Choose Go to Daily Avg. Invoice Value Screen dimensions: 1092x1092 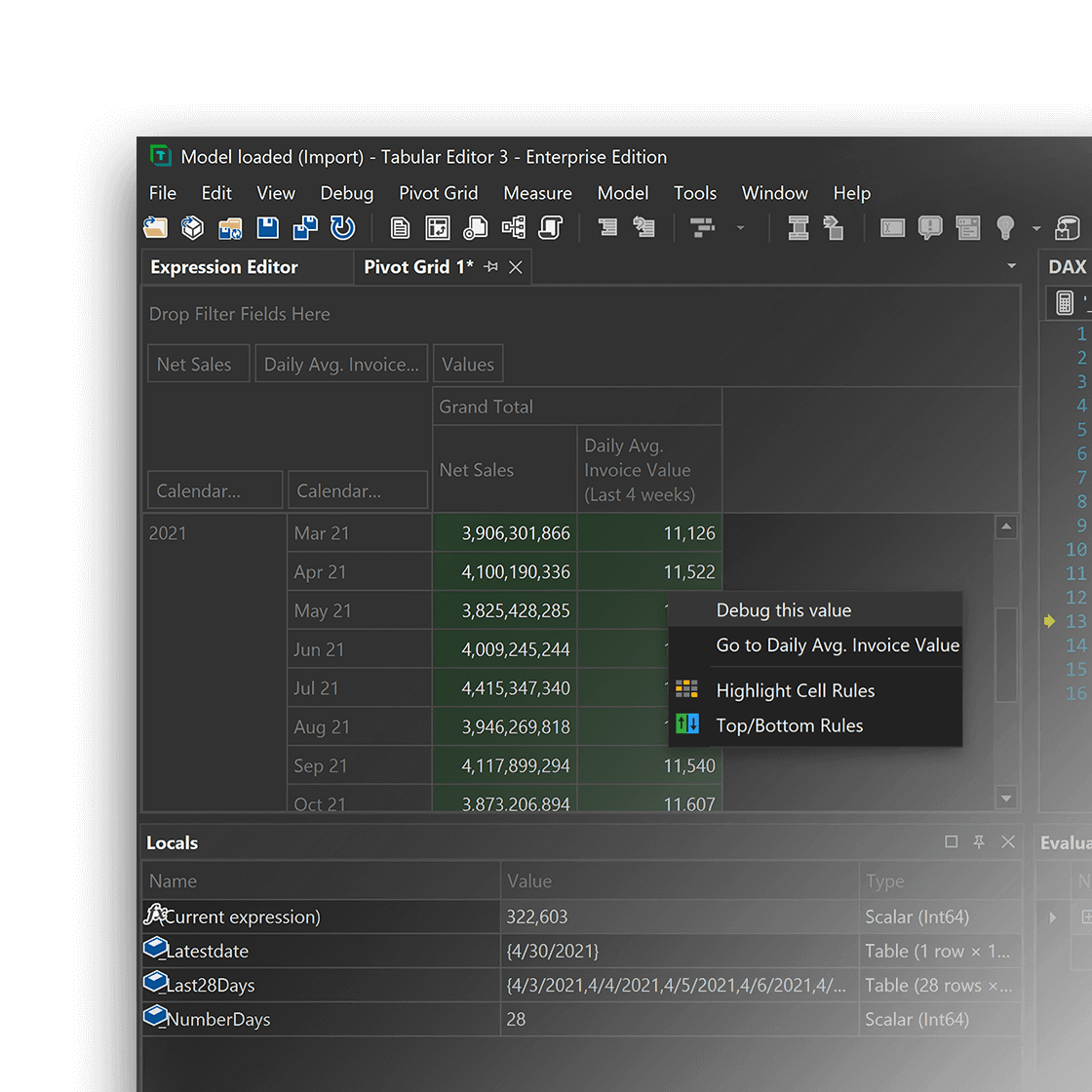tap(837, 645)
